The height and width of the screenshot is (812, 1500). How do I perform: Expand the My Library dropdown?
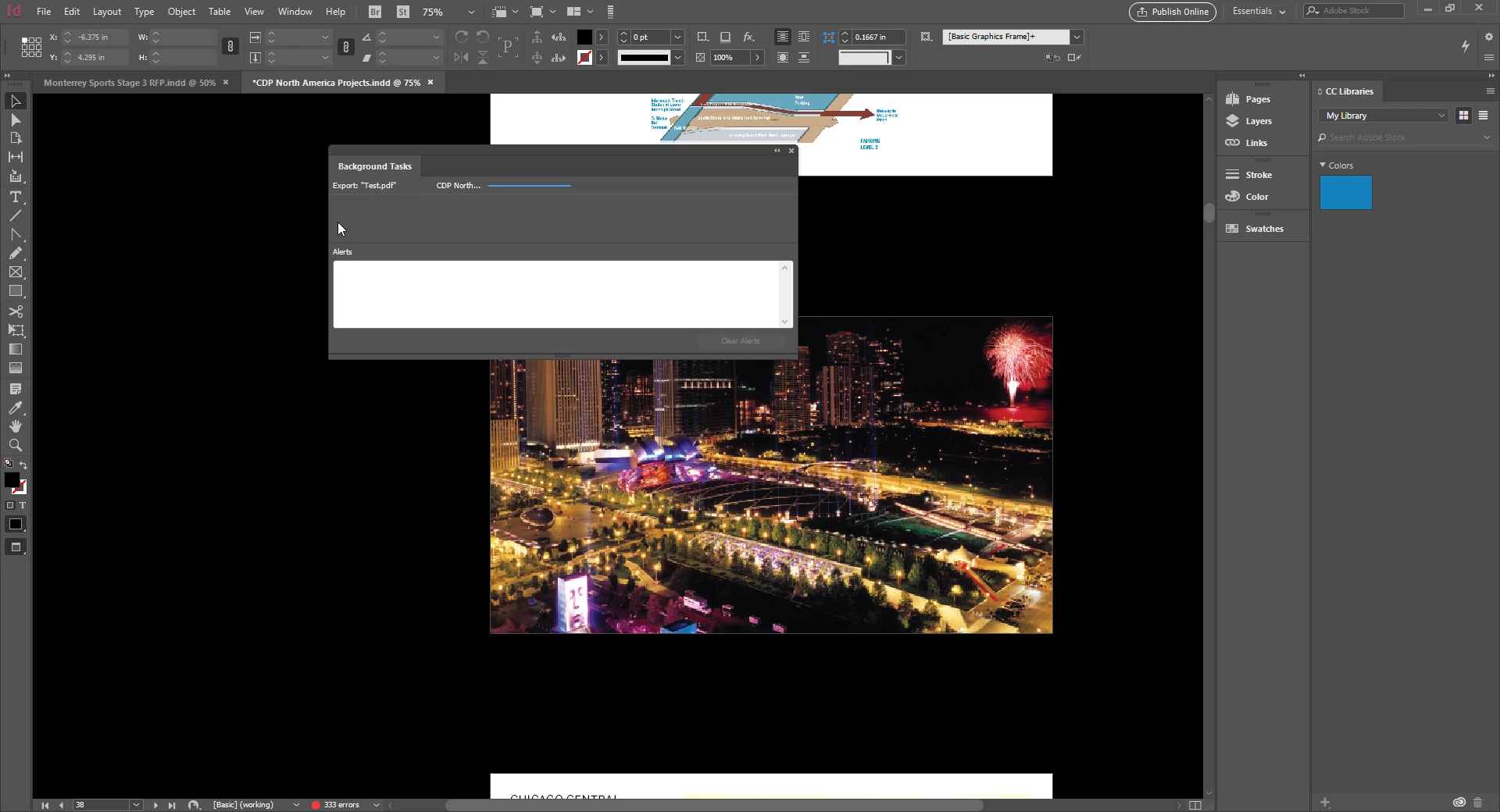1384,116
